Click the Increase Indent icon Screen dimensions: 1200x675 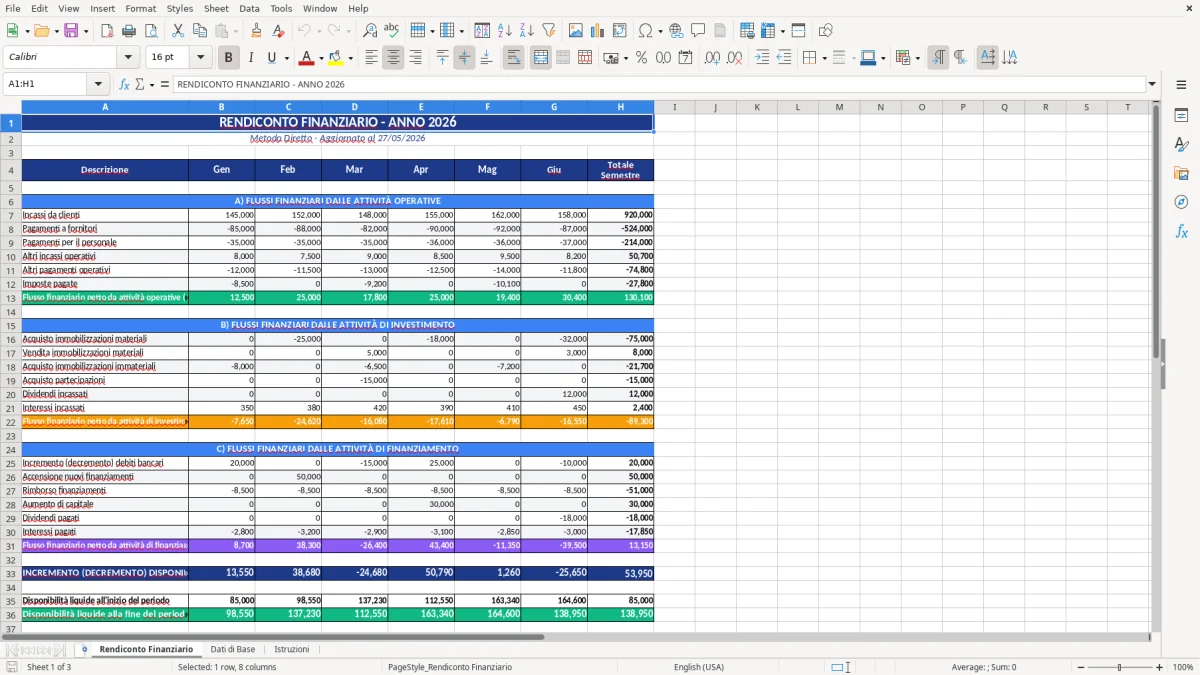(x=762, y=58)
